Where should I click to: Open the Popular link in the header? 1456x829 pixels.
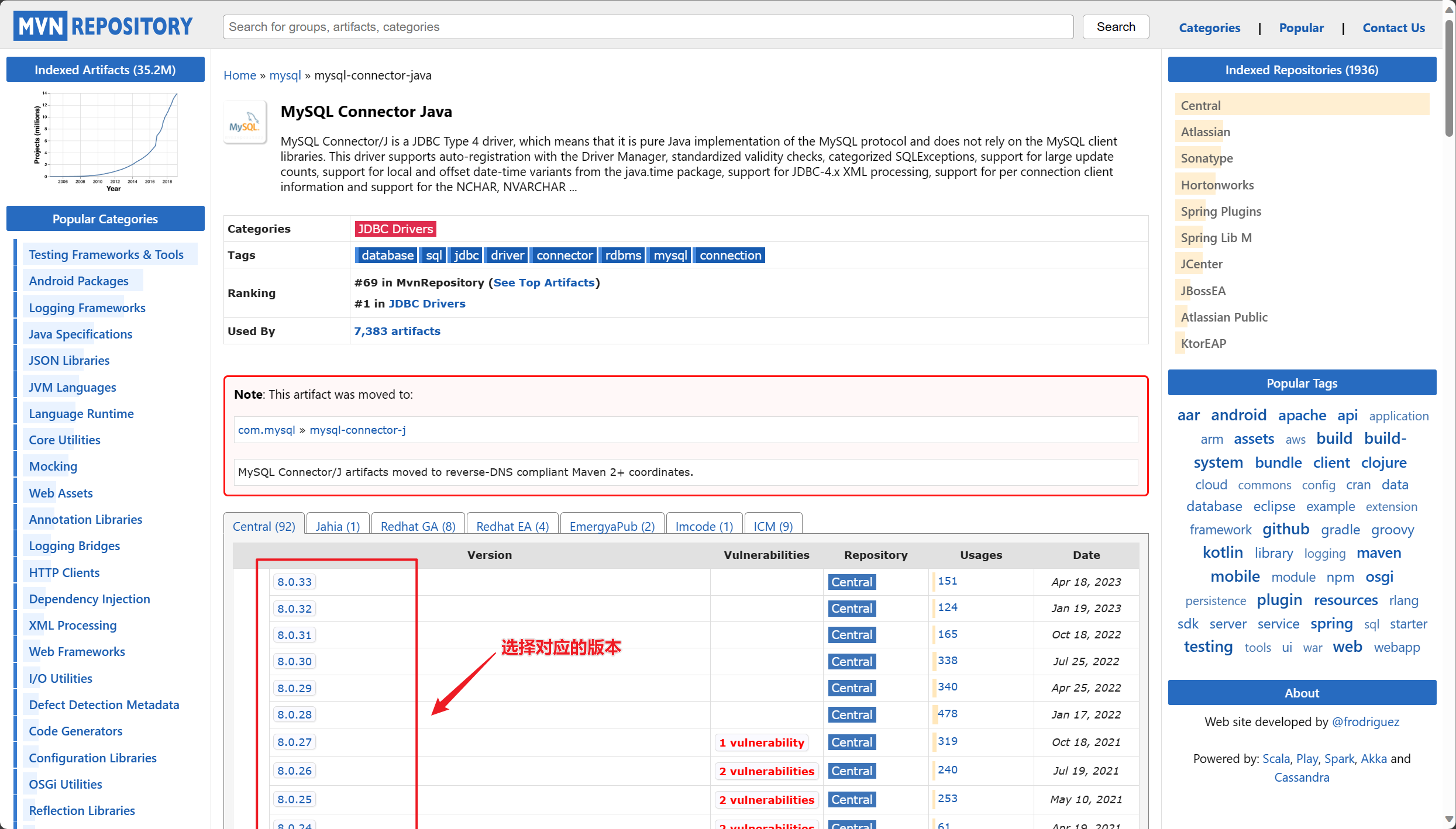(x=1301, y=27)
